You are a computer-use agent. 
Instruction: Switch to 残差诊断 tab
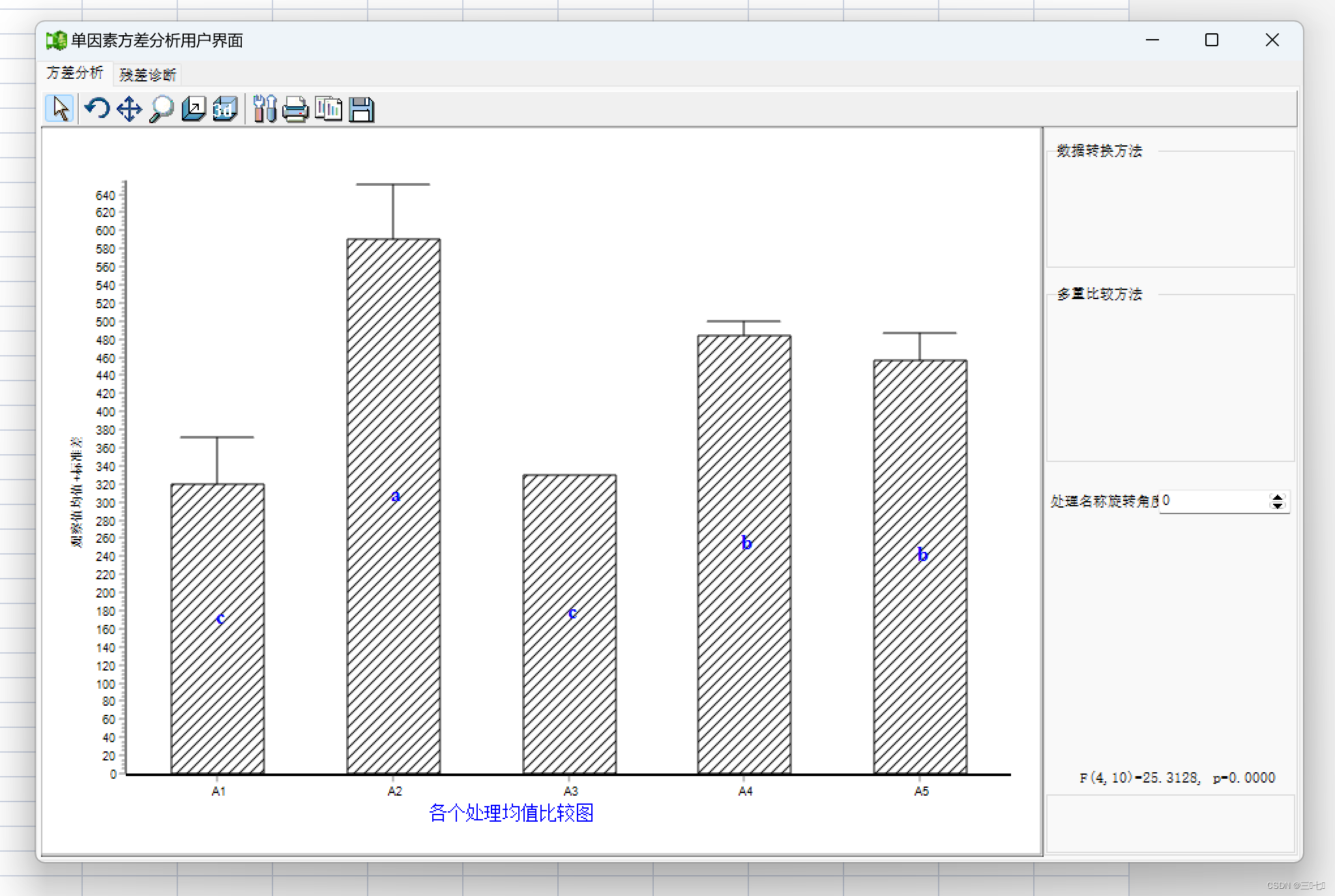coord(147,75)
